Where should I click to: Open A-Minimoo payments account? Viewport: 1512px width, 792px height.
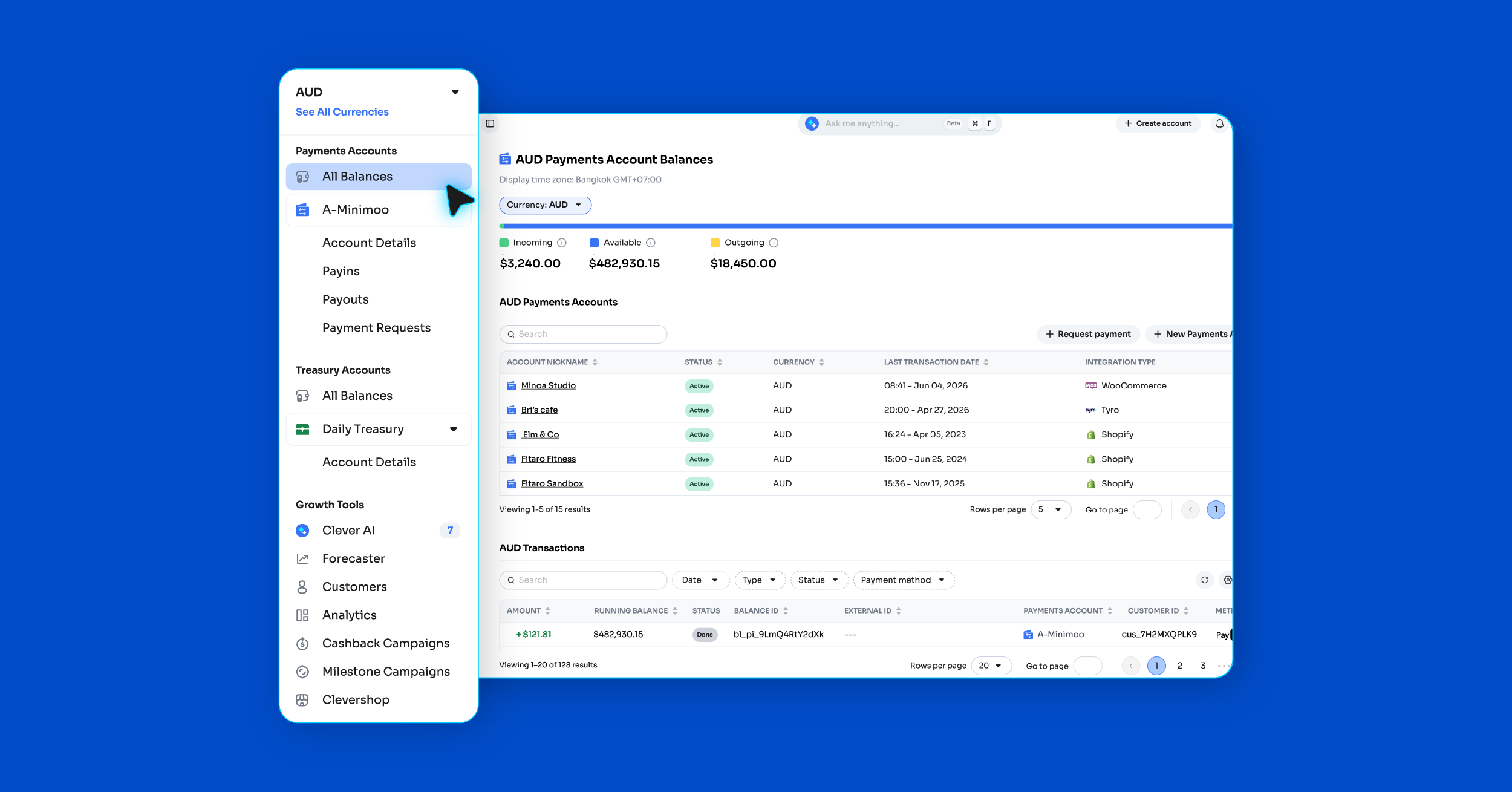pos(379,210)
